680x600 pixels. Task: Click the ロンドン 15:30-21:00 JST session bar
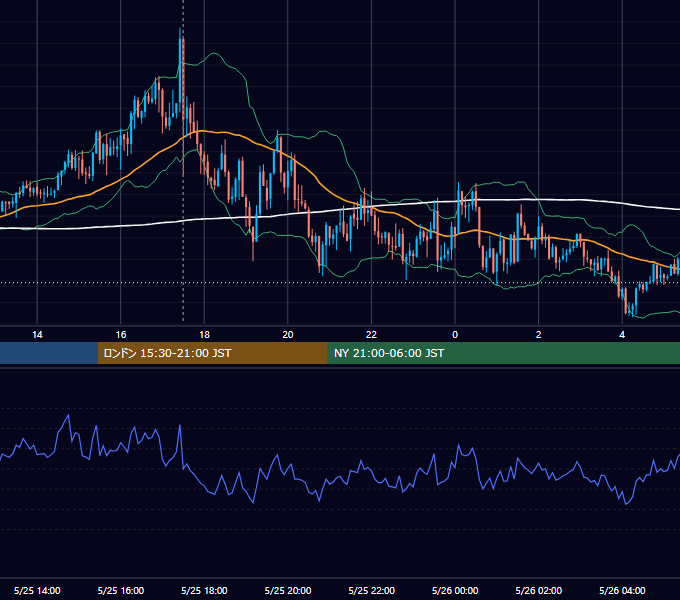tap(212, 353)
